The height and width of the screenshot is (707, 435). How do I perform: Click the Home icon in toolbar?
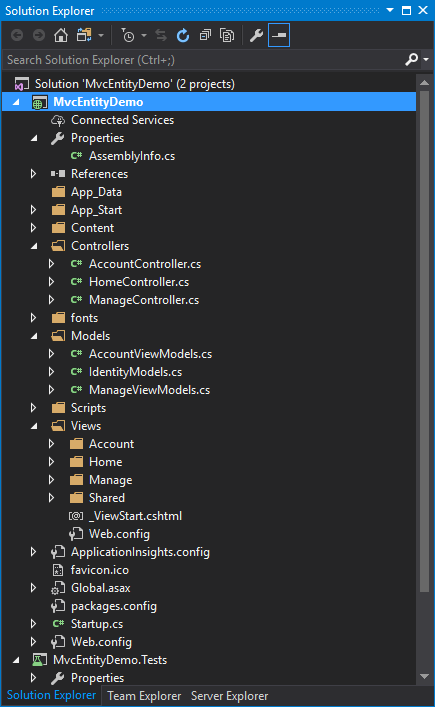(61, 35)
